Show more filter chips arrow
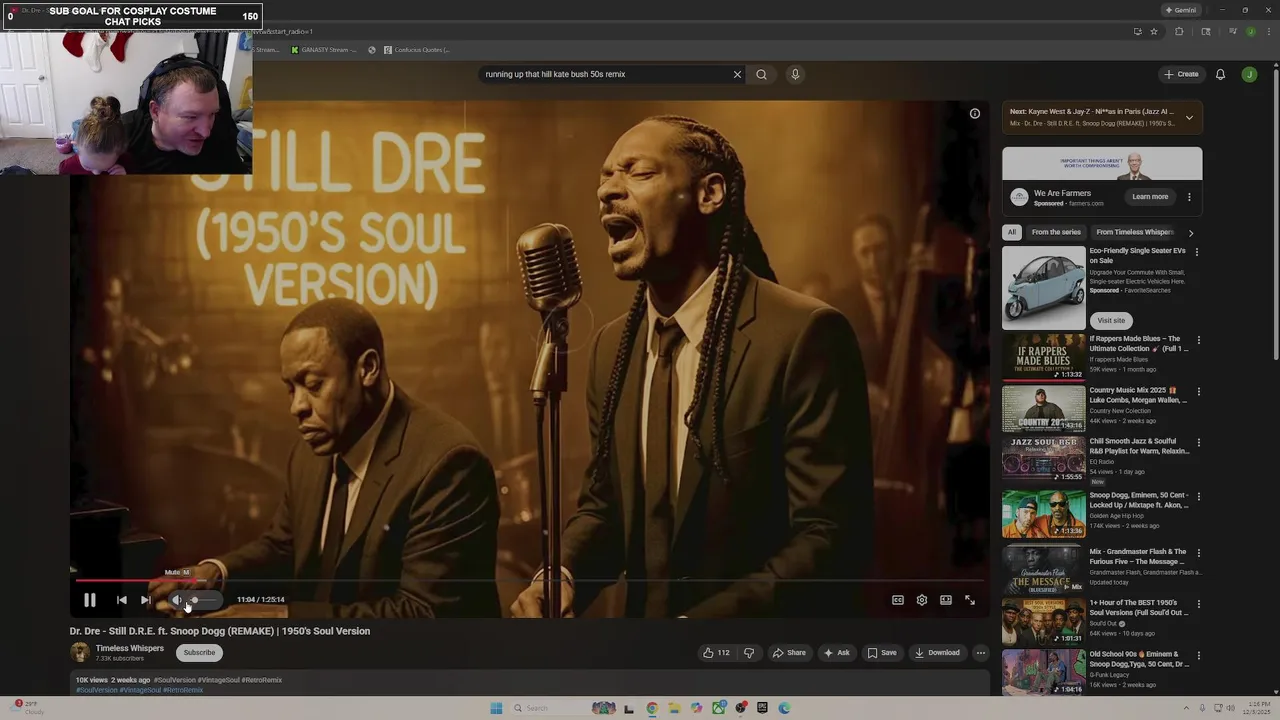 click(x=1191, y=232)
